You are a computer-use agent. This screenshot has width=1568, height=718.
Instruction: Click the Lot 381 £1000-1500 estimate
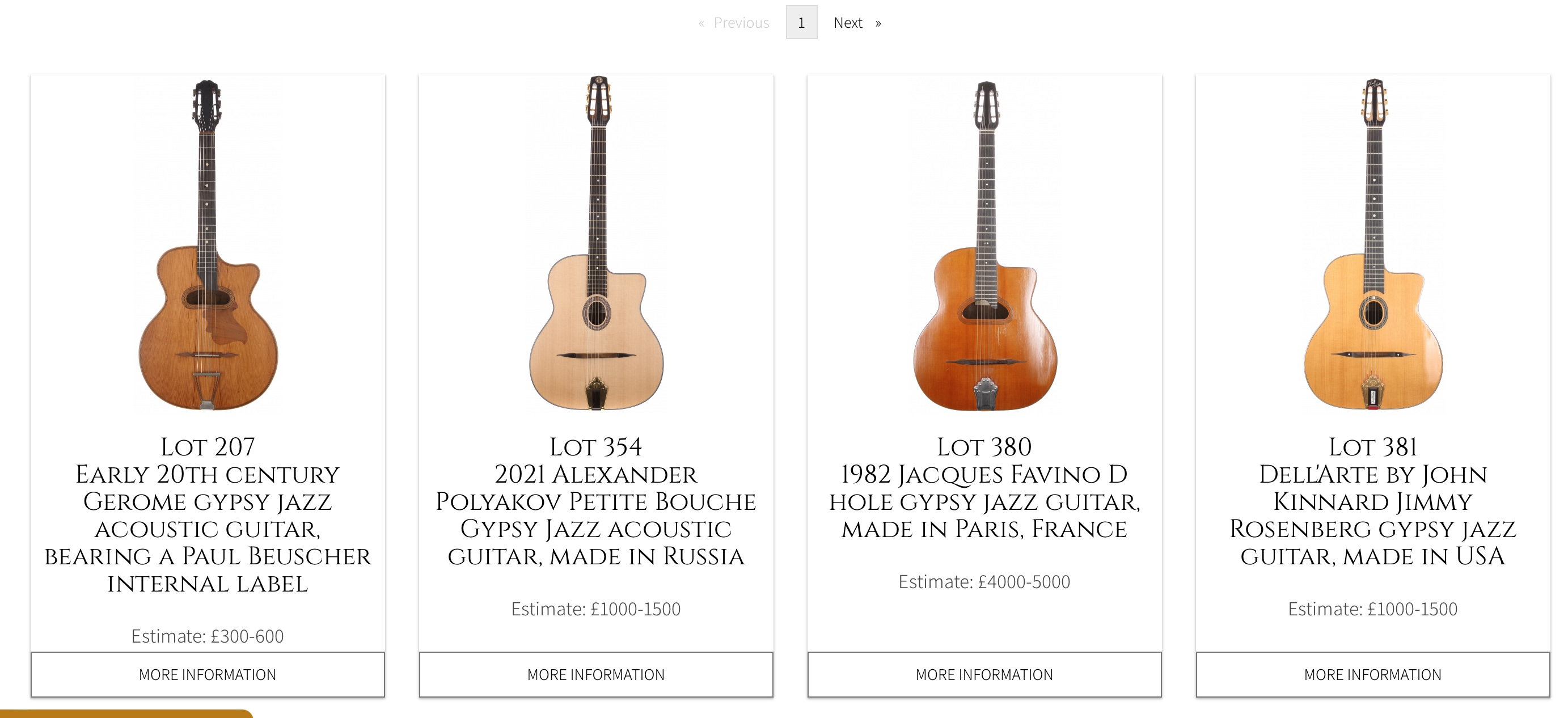click(x=1372, y=609)
